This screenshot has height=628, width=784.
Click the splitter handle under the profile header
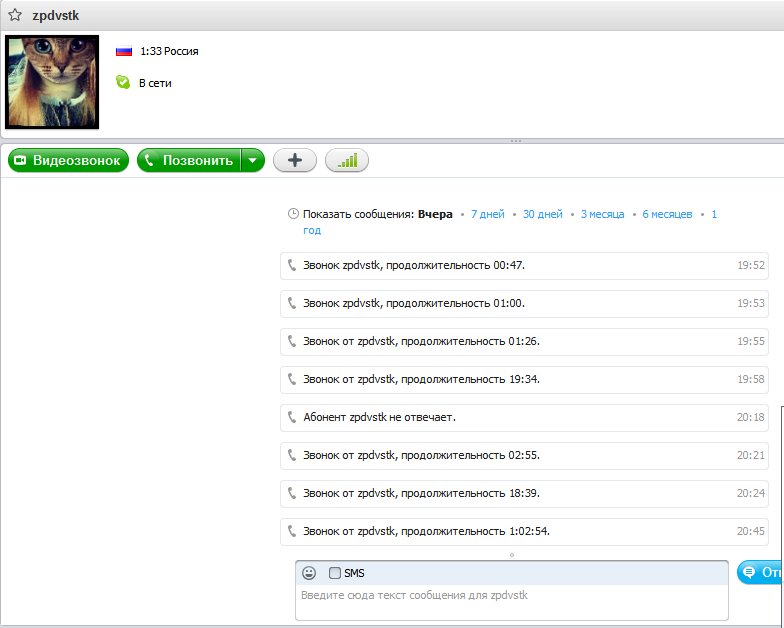click(516, 141)
